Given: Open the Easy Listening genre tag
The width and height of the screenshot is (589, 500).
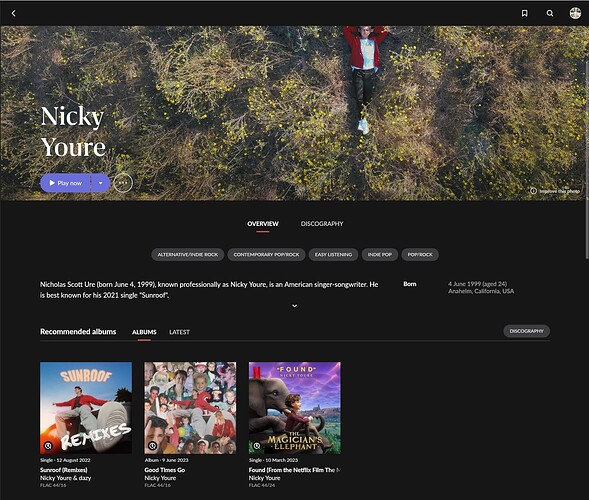Looking at the screenshot, I should pos(333,254).
